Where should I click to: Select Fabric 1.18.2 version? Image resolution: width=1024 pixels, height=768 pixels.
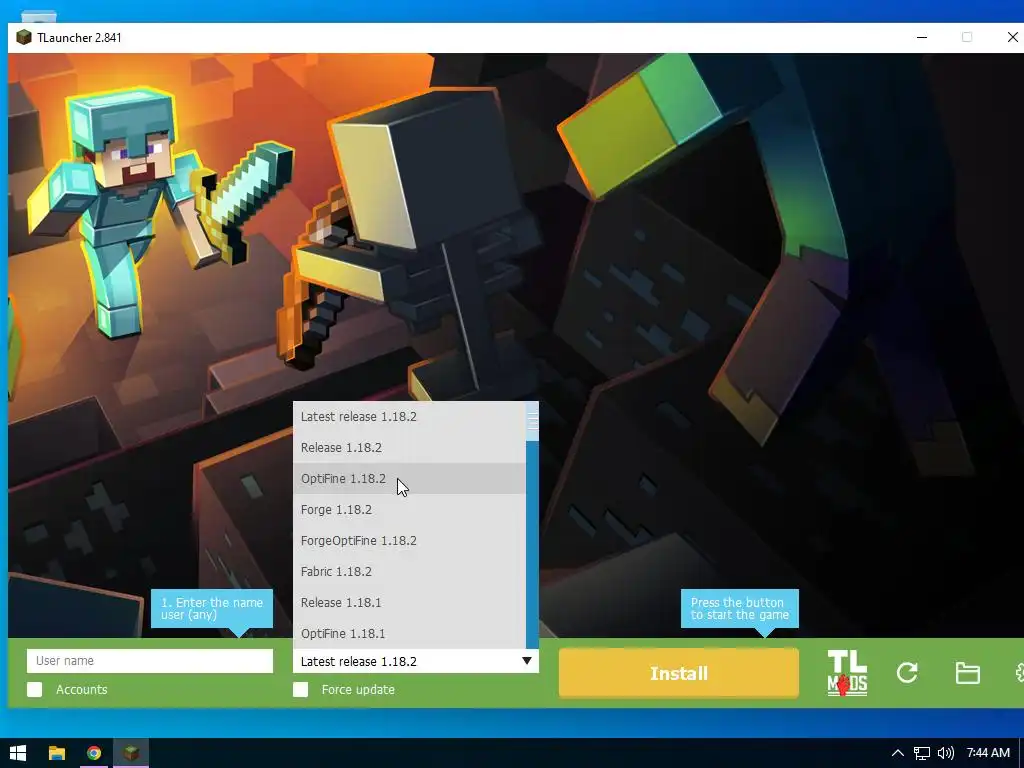409,571
